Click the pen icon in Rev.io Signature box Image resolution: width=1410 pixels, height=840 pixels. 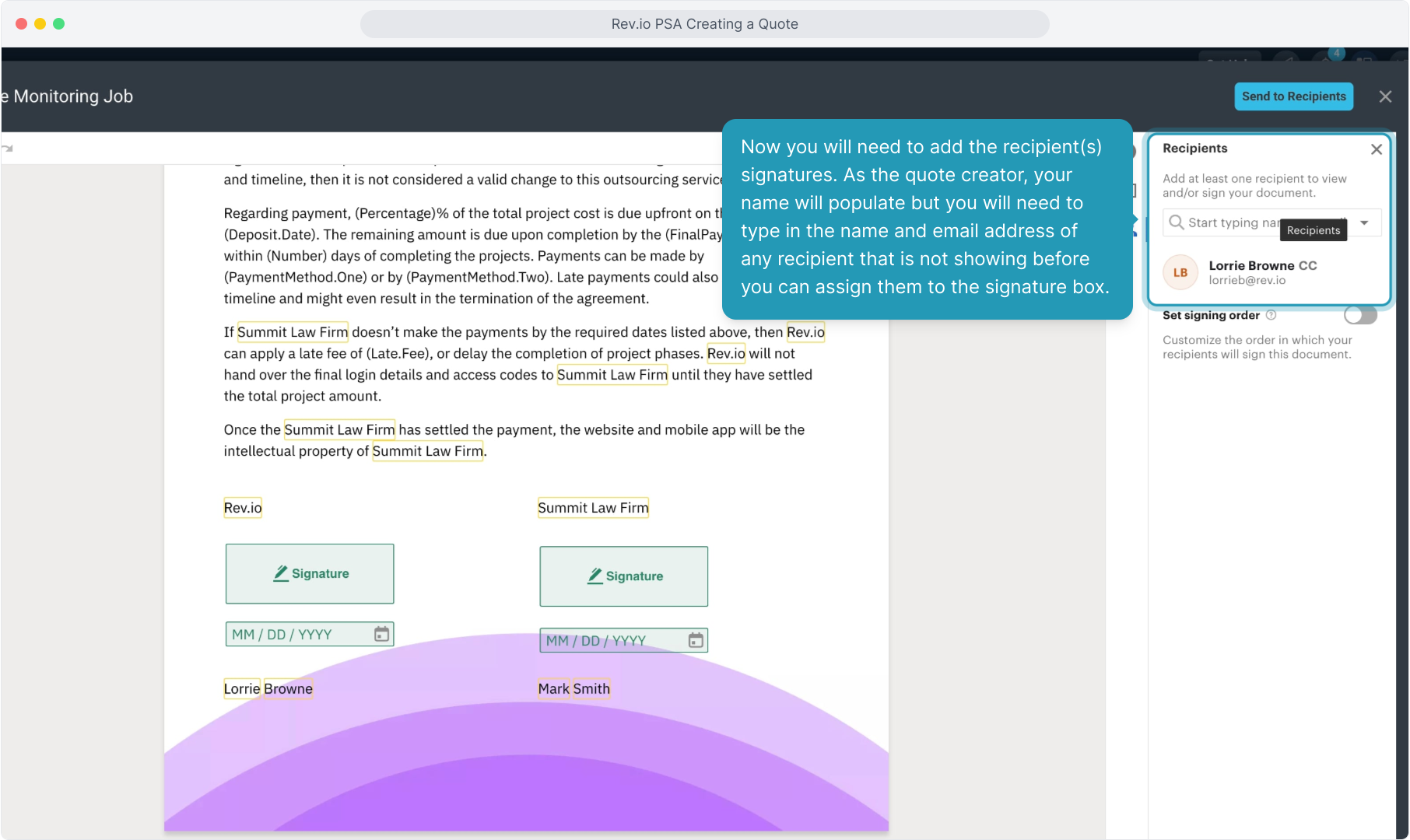click(x=281, y=573)
